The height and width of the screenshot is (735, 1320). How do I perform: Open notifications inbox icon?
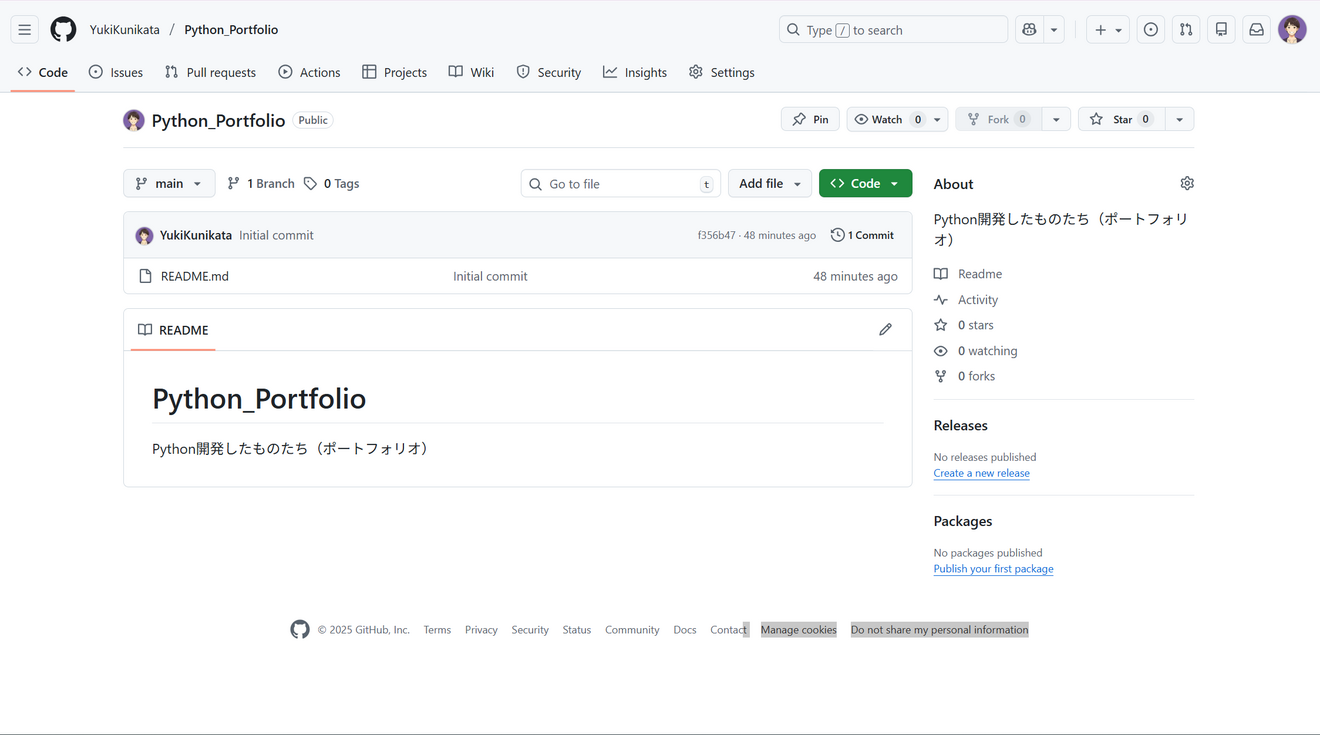(x=1256, y=30)
